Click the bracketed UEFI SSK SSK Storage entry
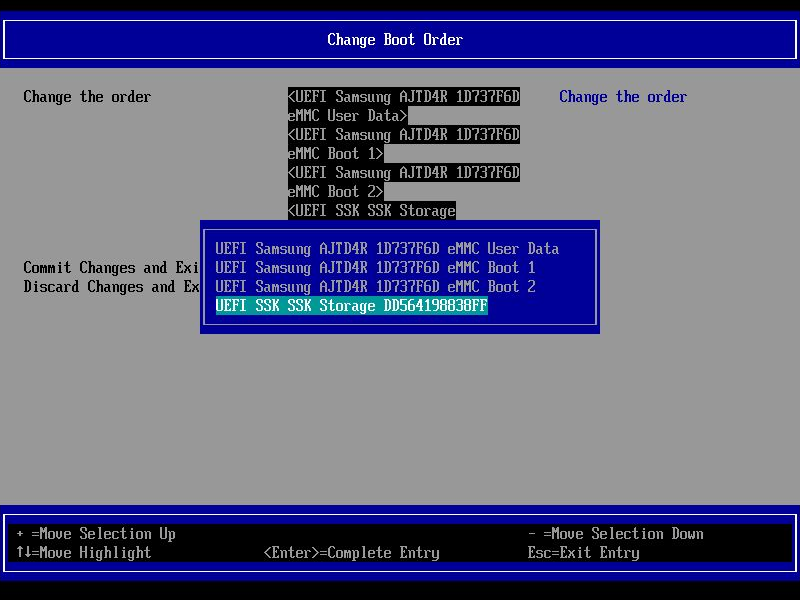 coord(371,210)
